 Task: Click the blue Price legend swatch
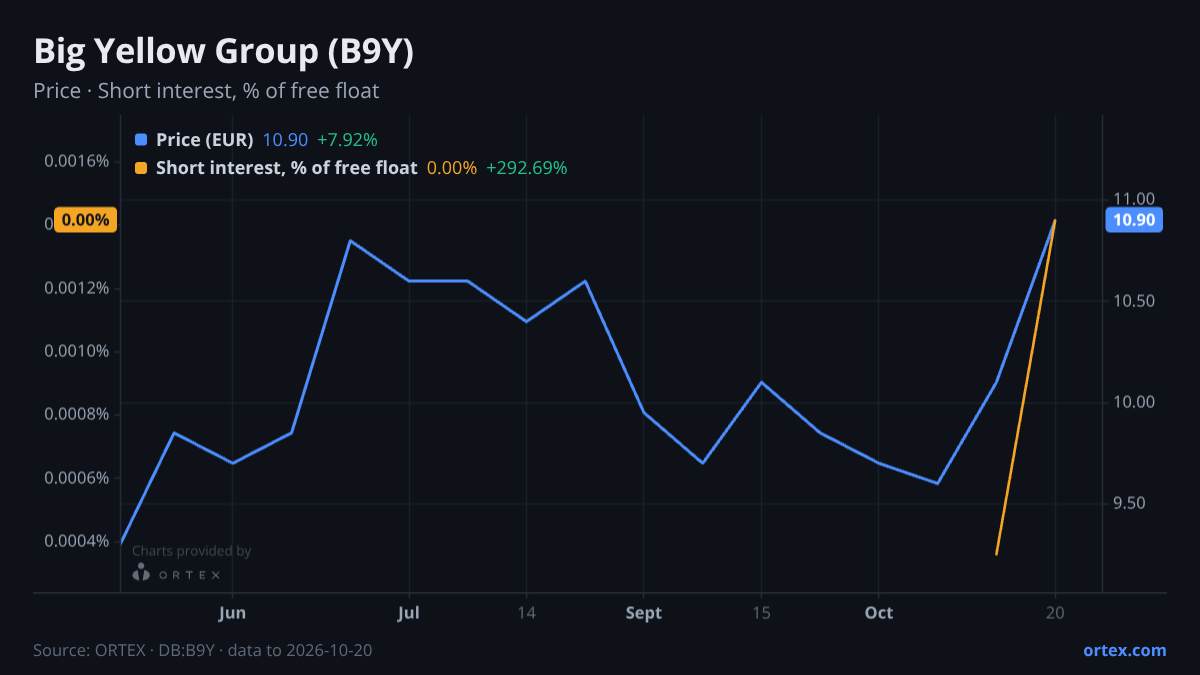pos(140,140)
